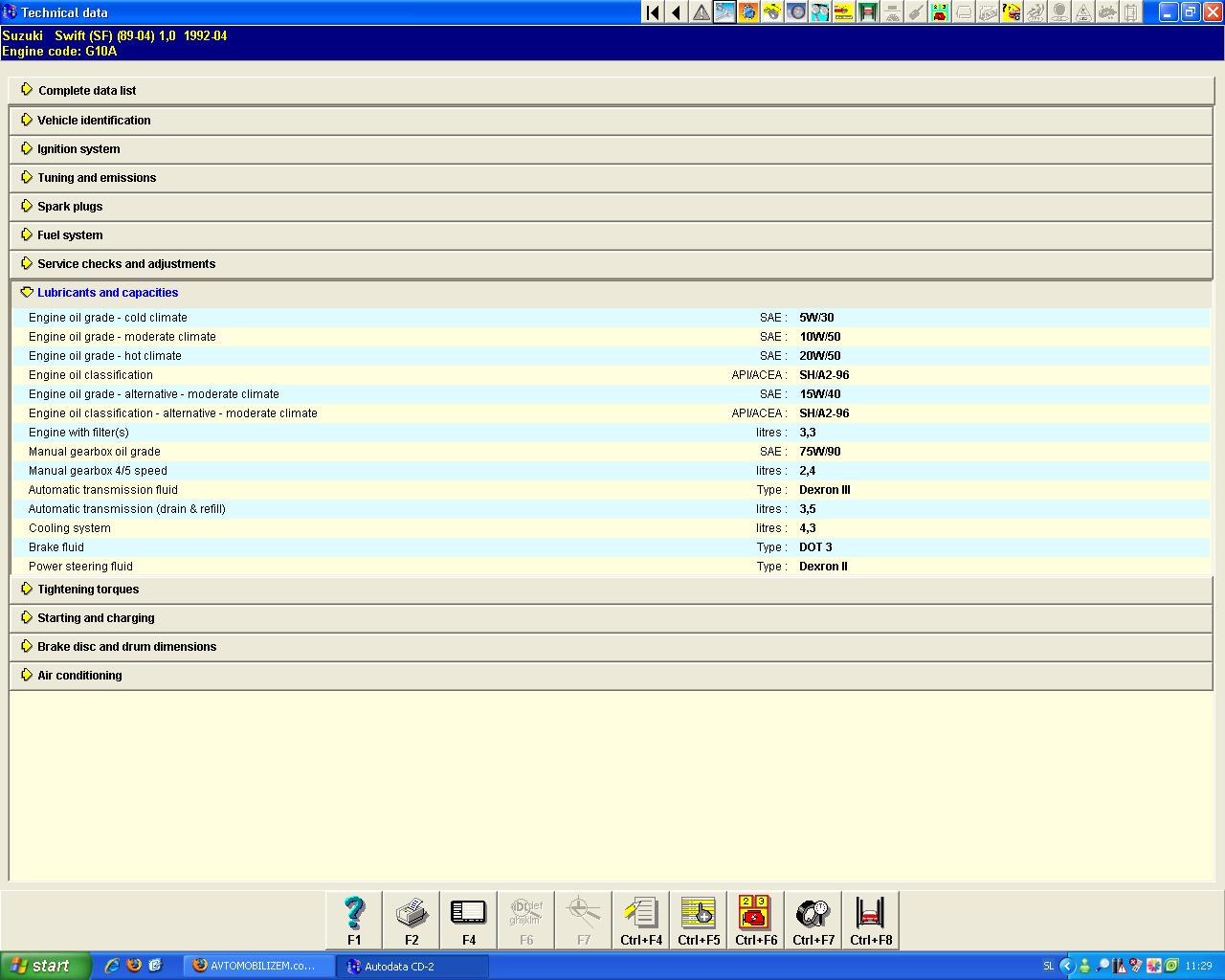Viewport: 1225px width, 980px height.
Task: Click the greyed F6 text search button
Action: (x=526, y=921)
